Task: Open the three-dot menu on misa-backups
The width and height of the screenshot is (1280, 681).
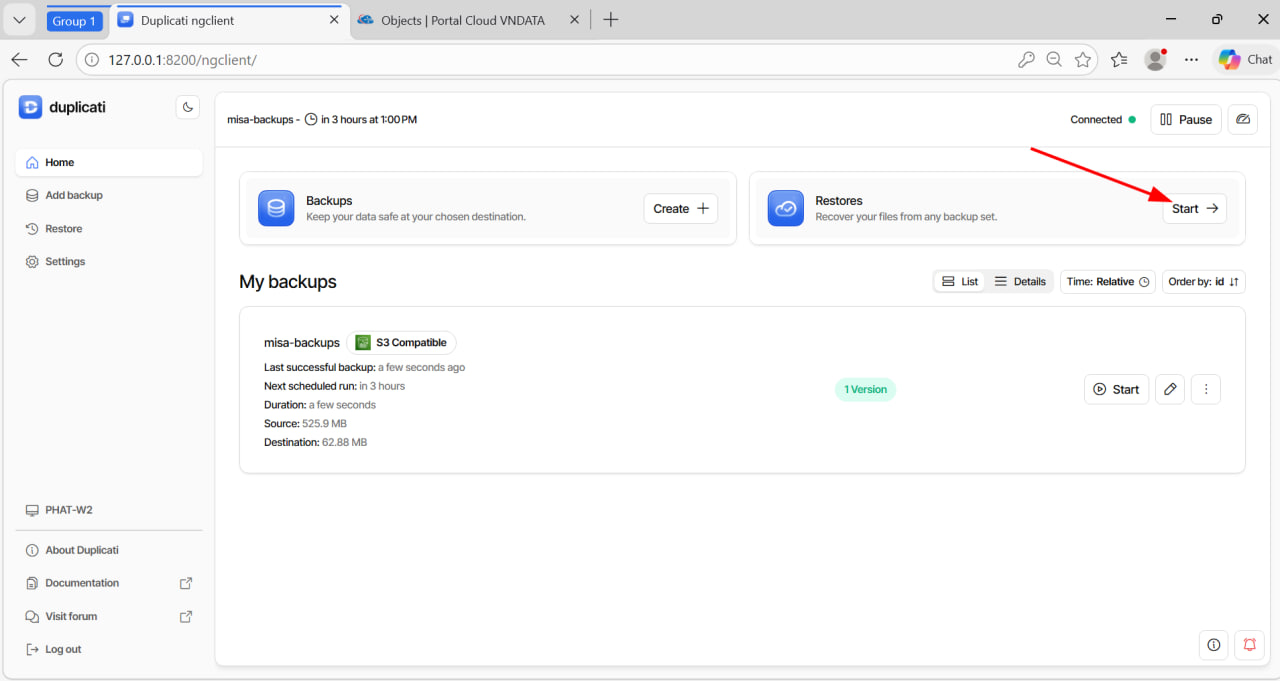Action: [x=1206, y=389]
